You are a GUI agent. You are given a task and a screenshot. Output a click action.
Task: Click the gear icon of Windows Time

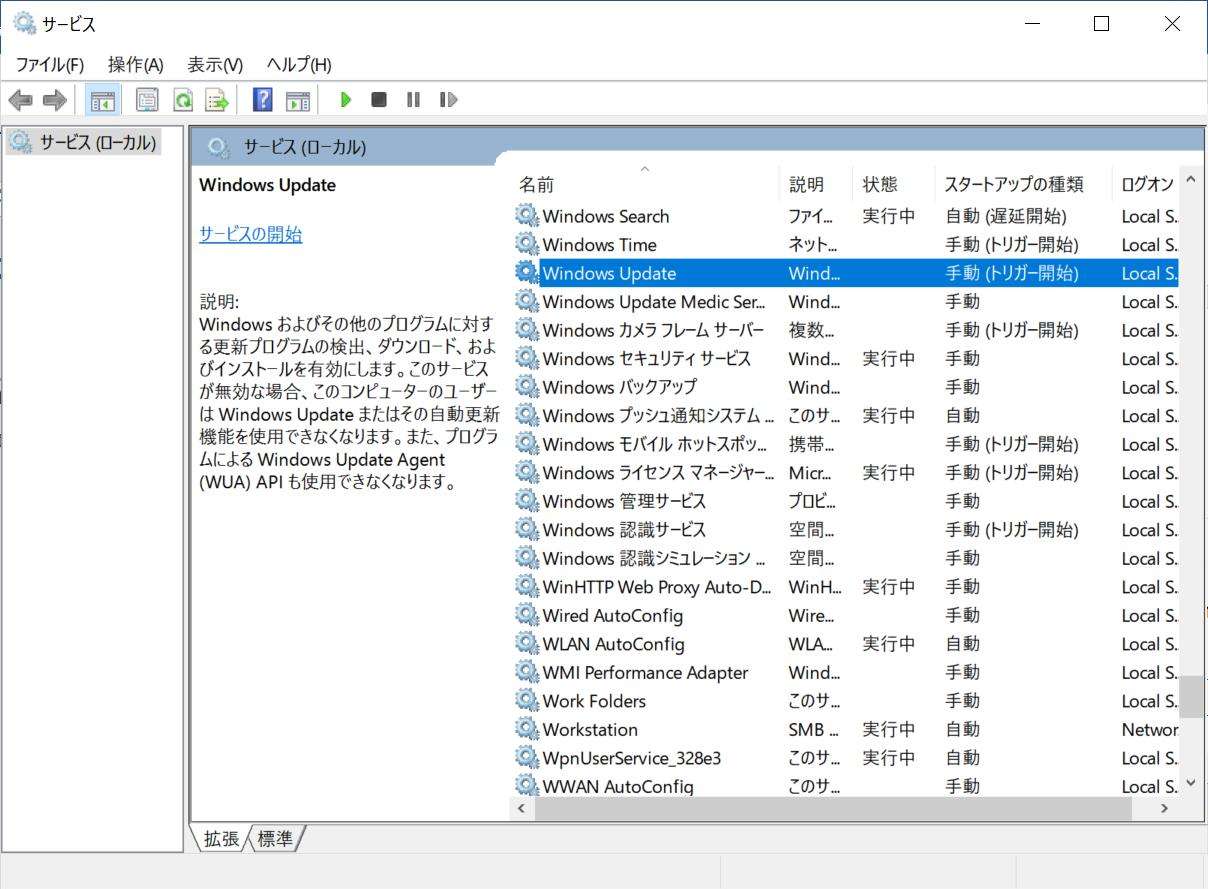527,244
